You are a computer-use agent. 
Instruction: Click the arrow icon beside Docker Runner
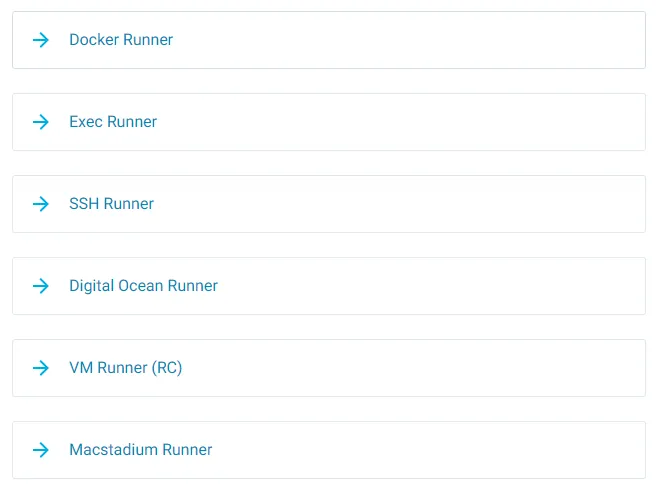41,40
